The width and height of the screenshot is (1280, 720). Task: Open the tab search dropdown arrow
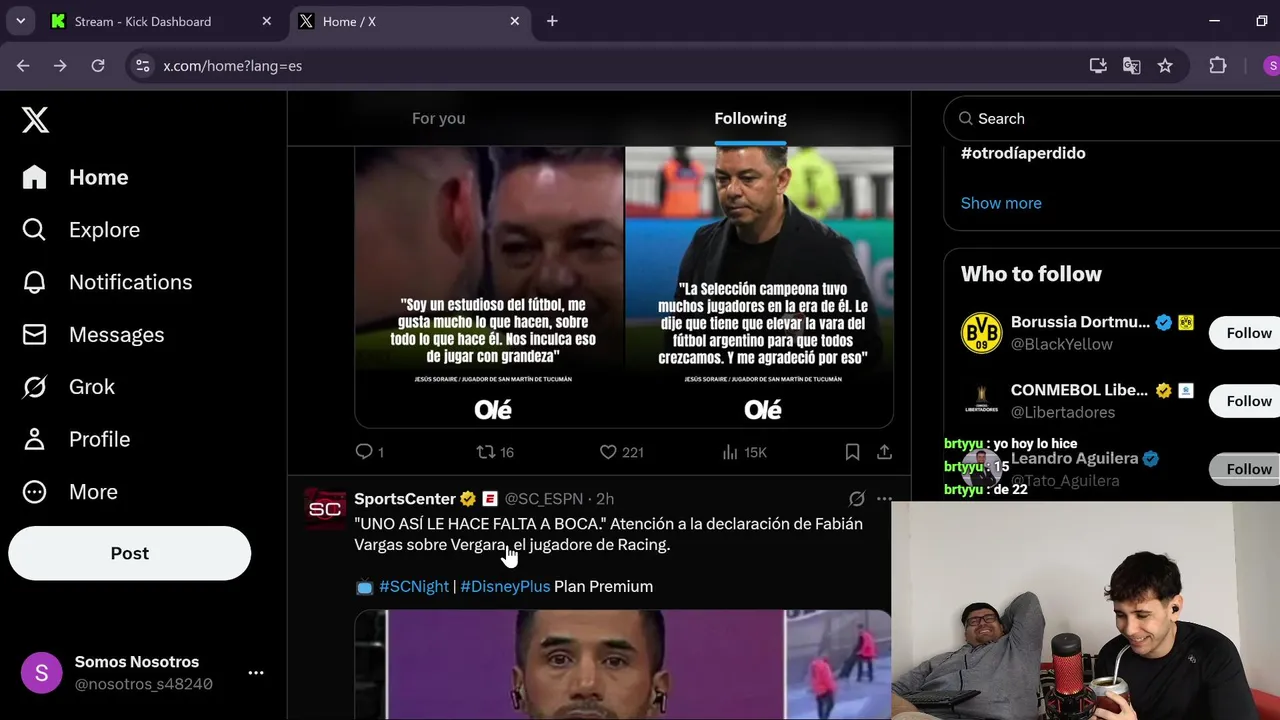(x=20, y=21)
